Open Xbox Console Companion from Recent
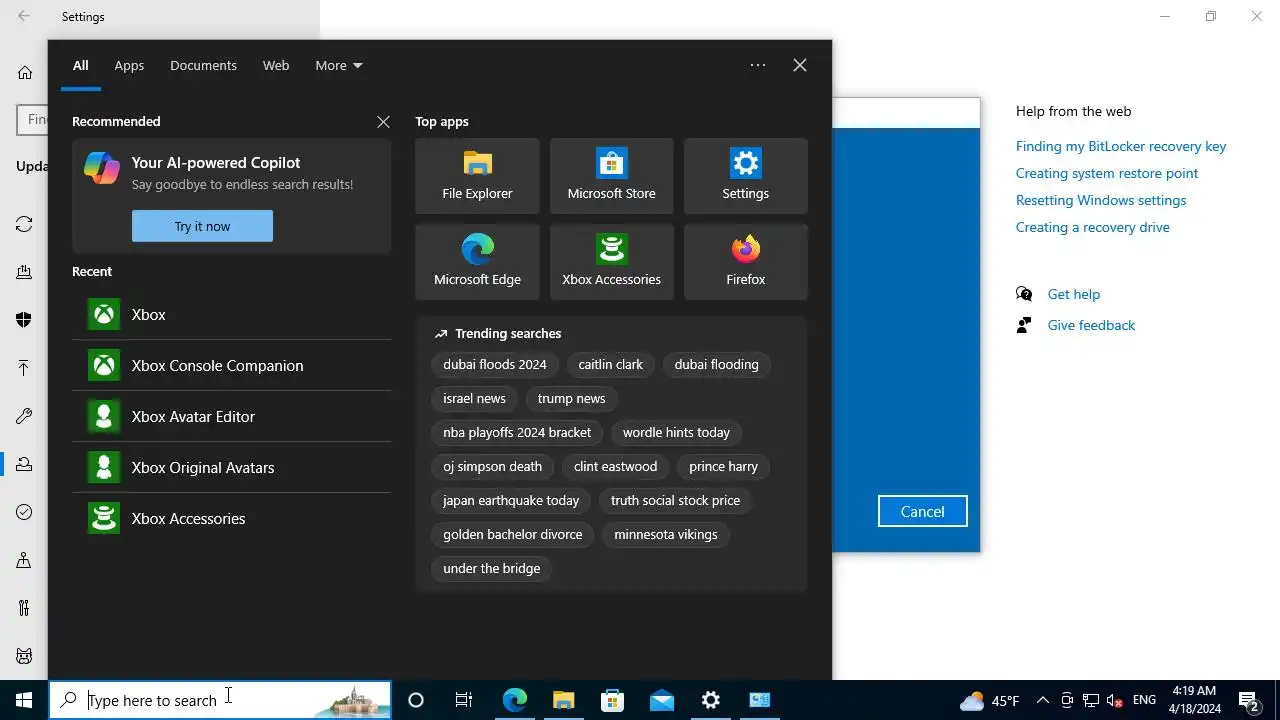Viewport: 1280px width, 720px height. (231, 365)
